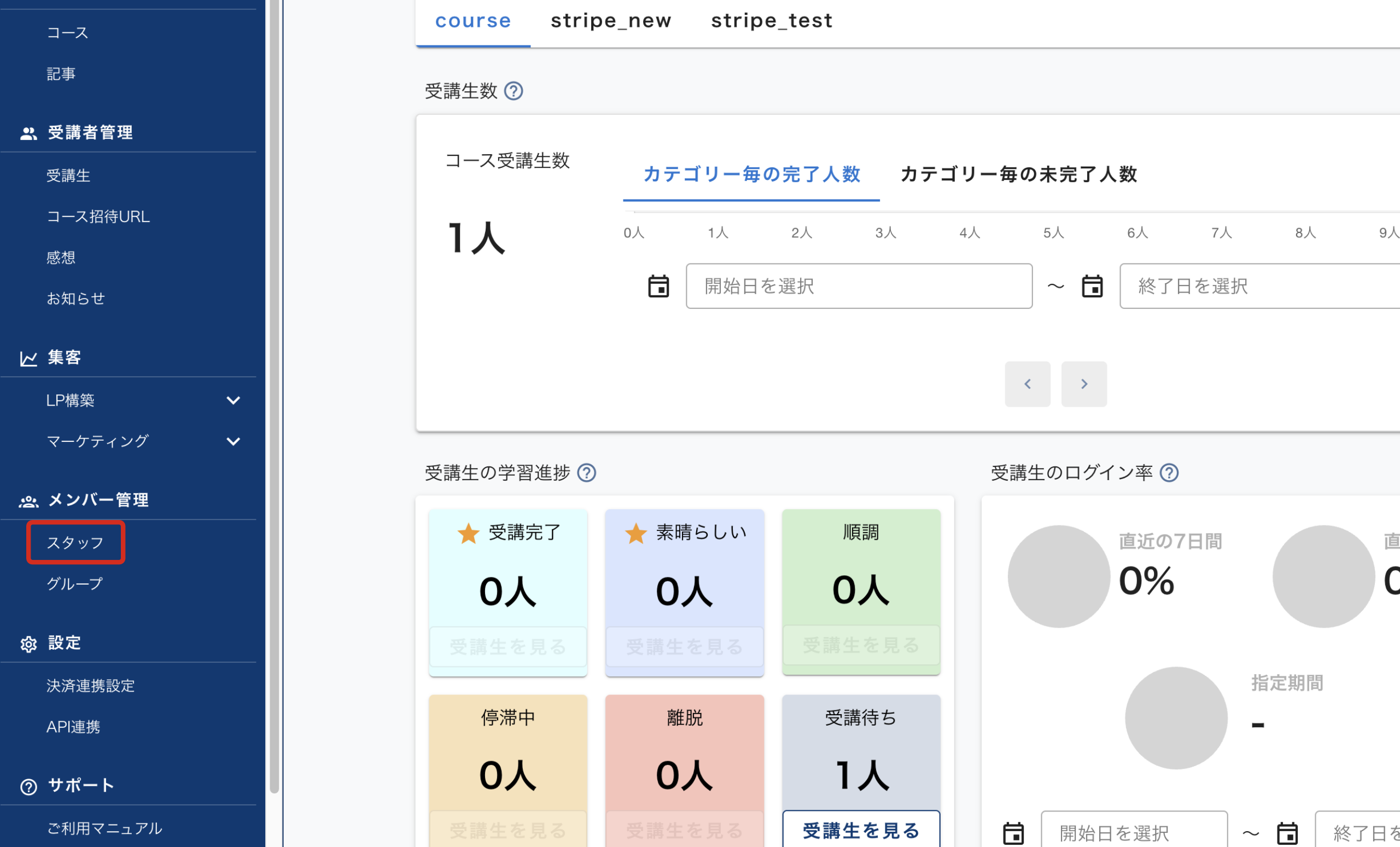Open API連携 in settings

[73, 727]
